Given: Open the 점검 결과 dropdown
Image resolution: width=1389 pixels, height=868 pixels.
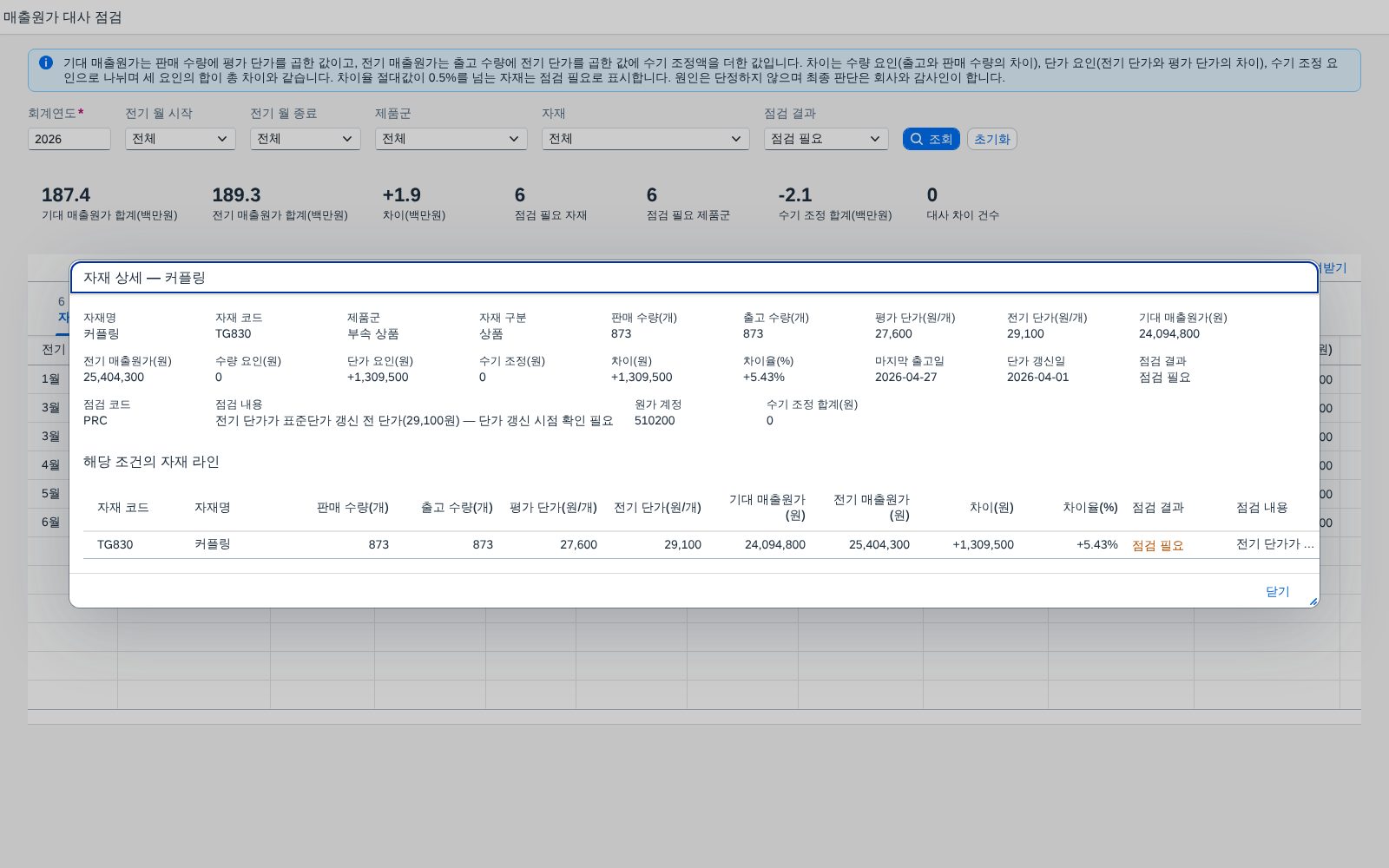Looking at the screenshot, I should pos(826,139).
